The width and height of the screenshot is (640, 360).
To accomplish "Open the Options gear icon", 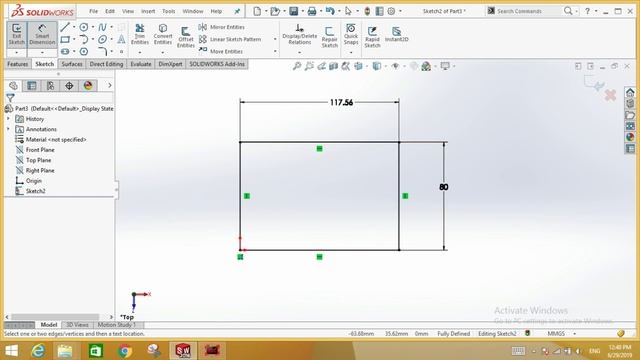I will point(391,11).
